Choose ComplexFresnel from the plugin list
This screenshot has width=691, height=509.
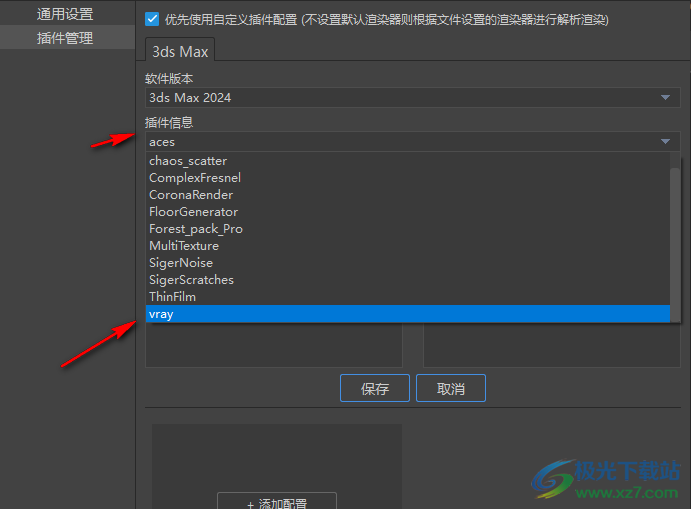[408, 178]
